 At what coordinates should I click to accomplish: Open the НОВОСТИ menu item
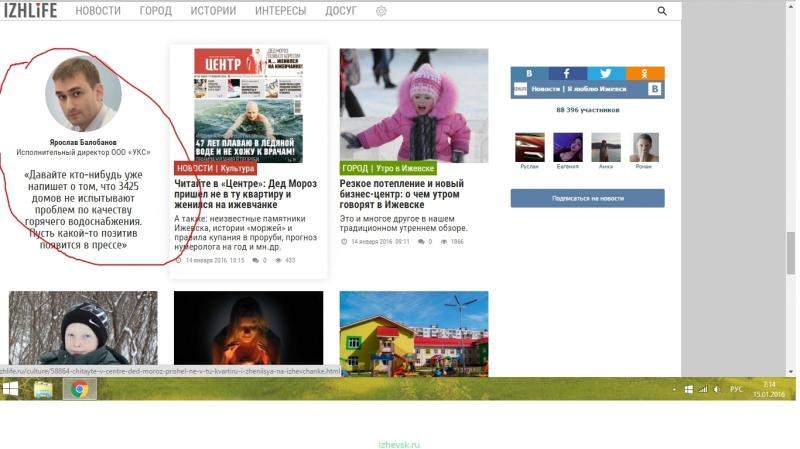98,11
